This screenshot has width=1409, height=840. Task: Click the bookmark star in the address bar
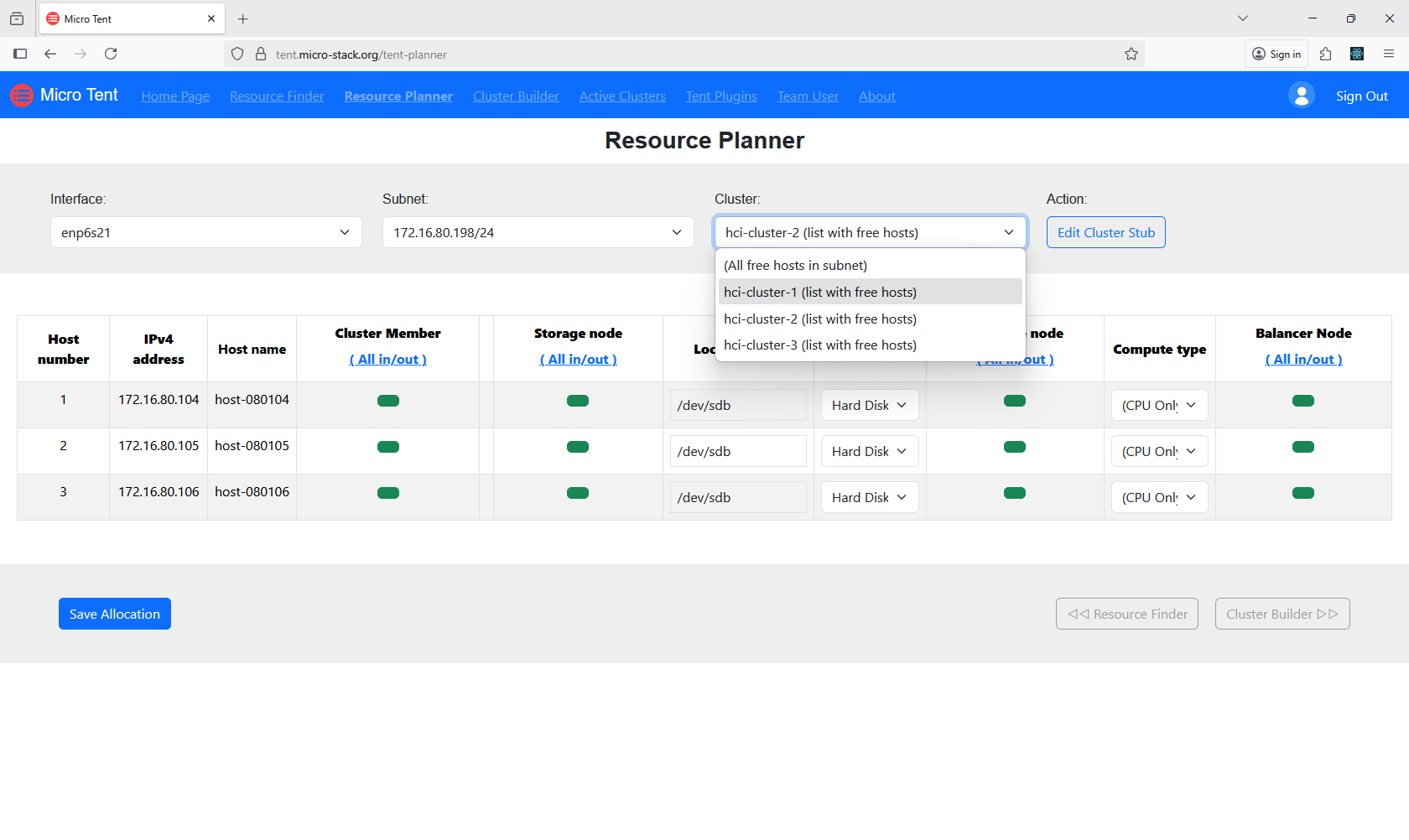1131,54
